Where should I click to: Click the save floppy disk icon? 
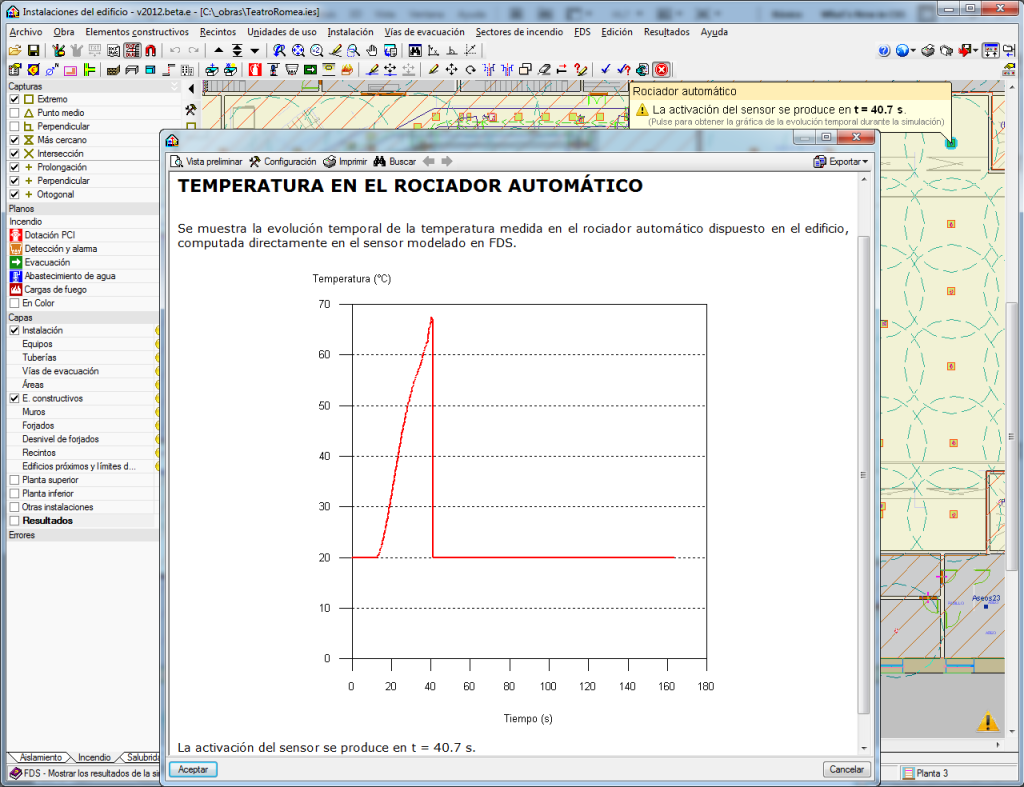click(33, 51)
